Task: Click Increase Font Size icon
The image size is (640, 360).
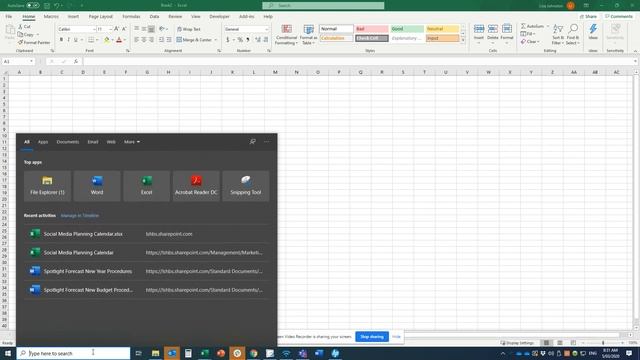Action: pyautogui.click(x=117, y=29)
